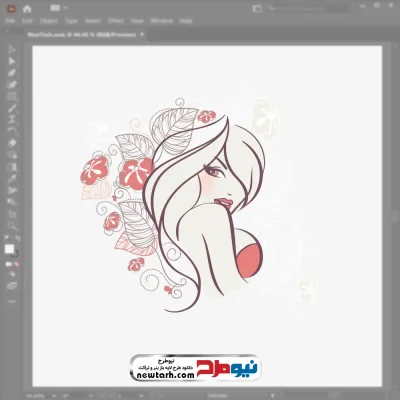
Task: Open the Arrange Documents dropdown
Action: click(x=59, y=8)
